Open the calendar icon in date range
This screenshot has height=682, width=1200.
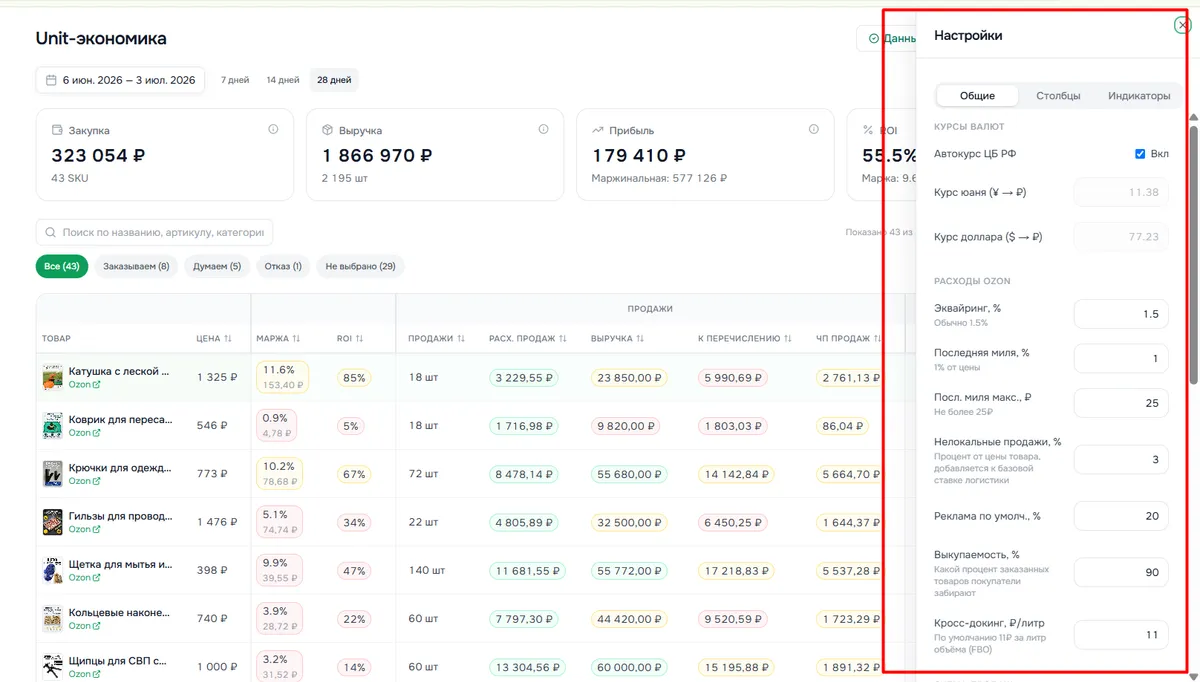coord(51,80)
